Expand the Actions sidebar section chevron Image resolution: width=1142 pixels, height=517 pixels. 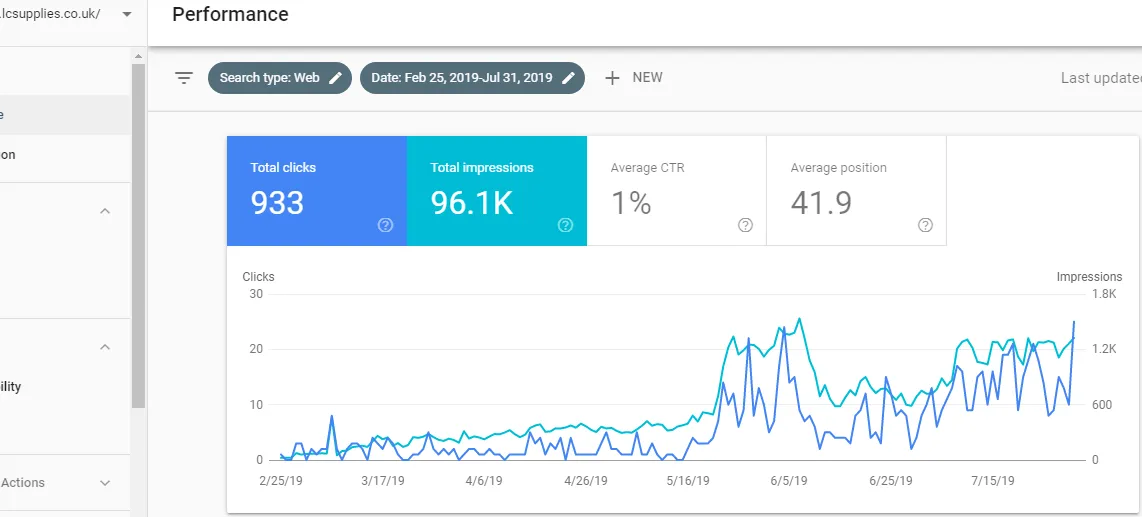point(105,483)
